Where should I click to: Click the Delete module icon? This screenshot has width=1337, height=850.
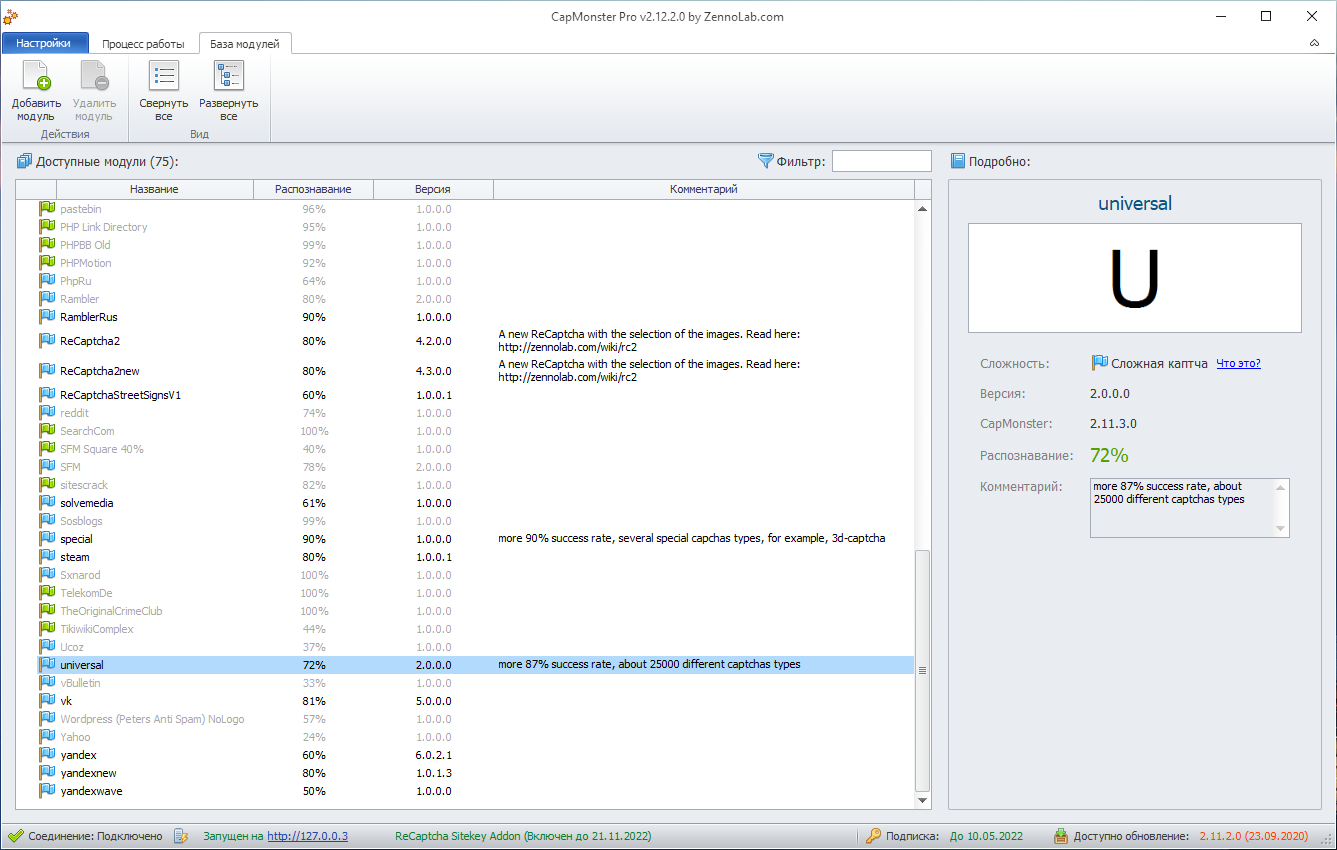point(94,78)
